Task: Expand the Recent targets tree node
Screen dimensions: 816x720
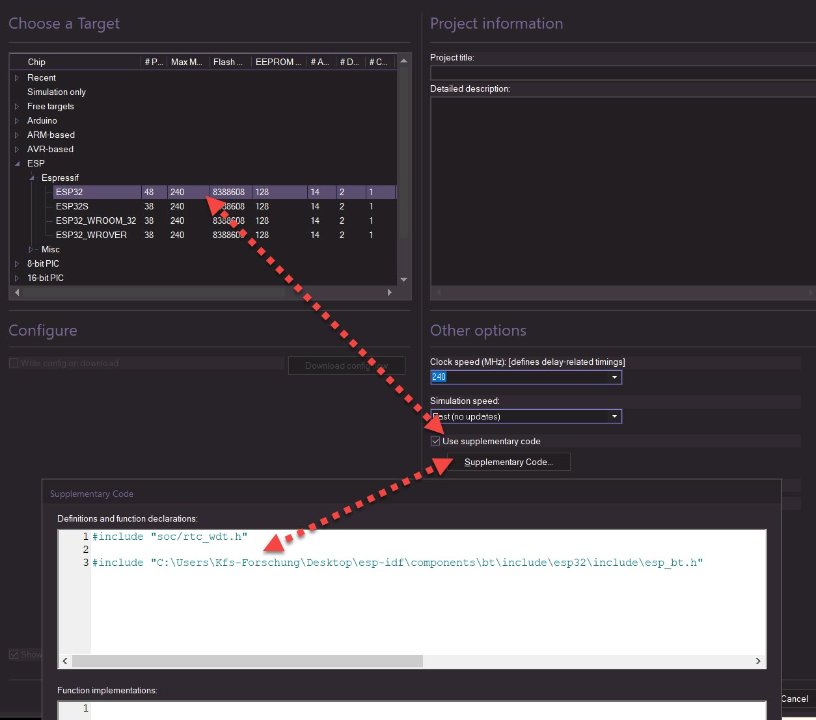Action: [x=16, y=78]
